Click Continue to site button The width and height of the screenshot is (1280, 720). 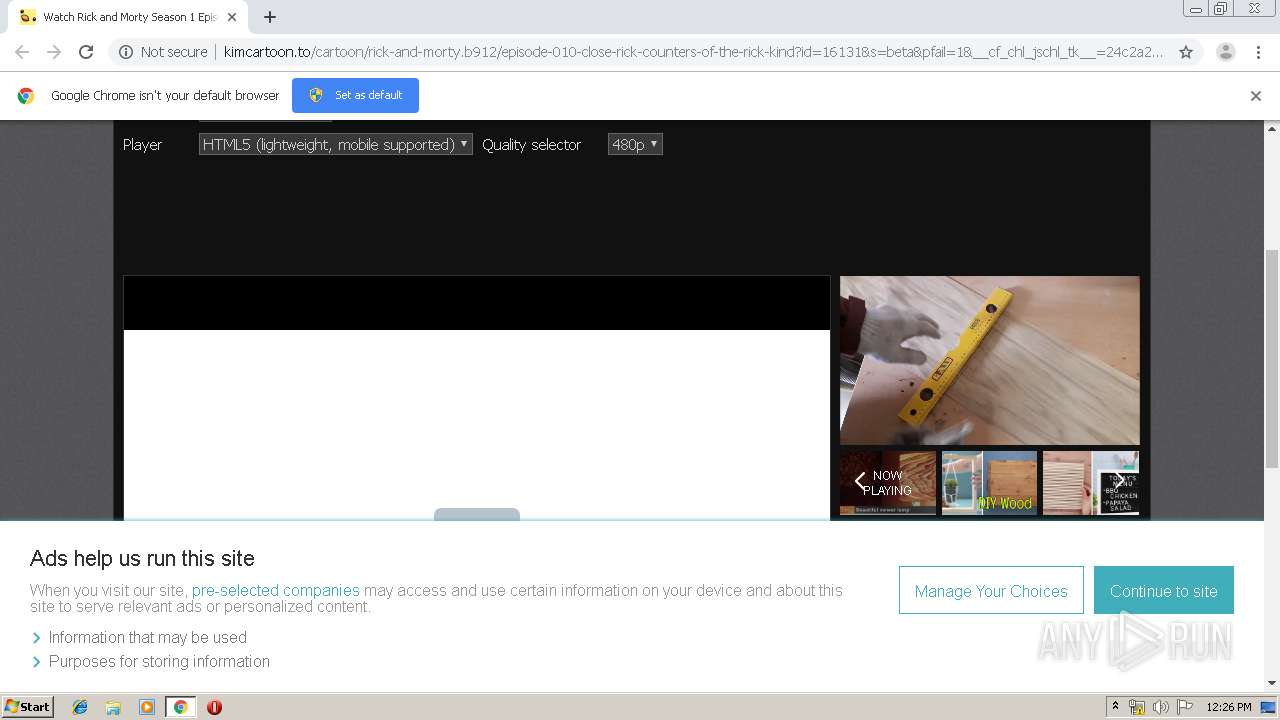[1164, 591]
